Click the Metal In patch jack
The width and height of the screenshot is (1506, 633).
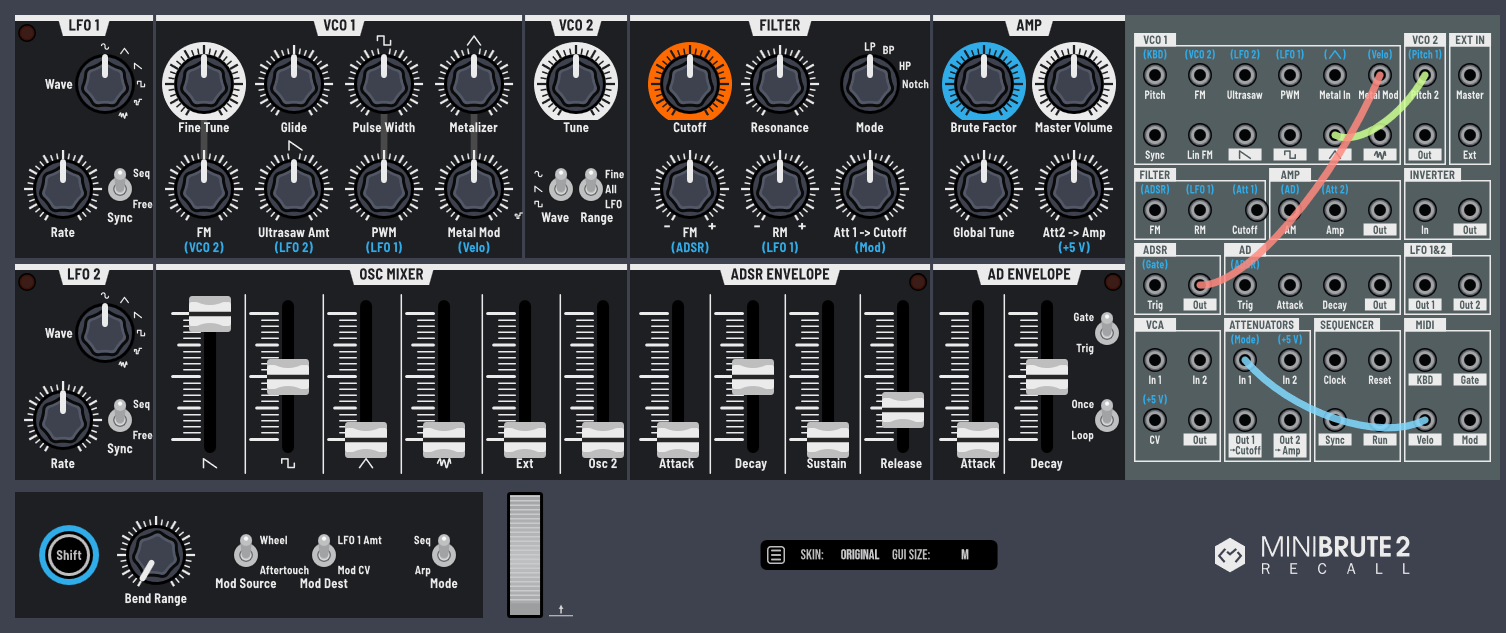[1335, 75]
